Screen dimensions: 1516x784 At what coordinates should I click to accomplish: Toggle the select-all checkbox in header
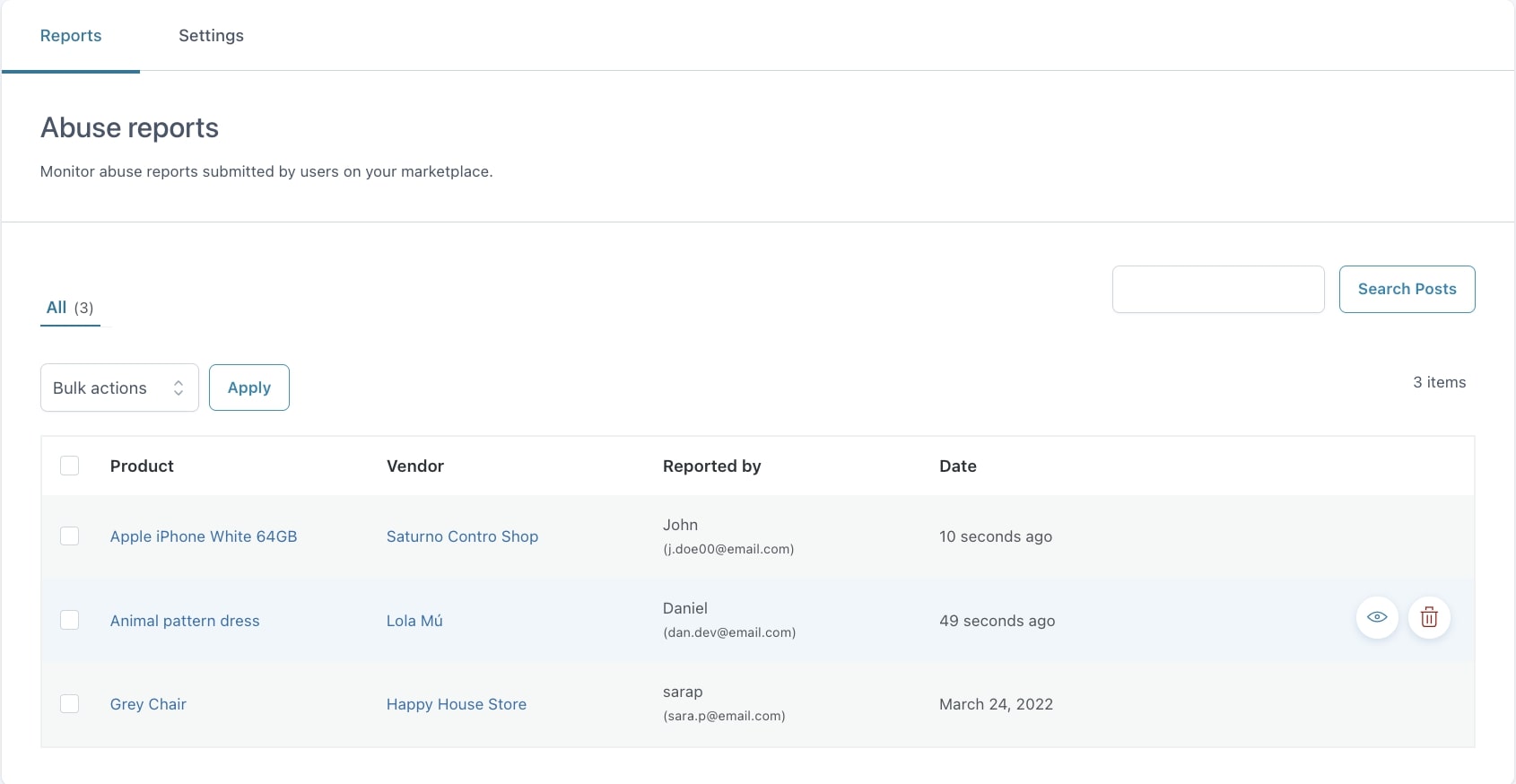click(x=69, y=466)
